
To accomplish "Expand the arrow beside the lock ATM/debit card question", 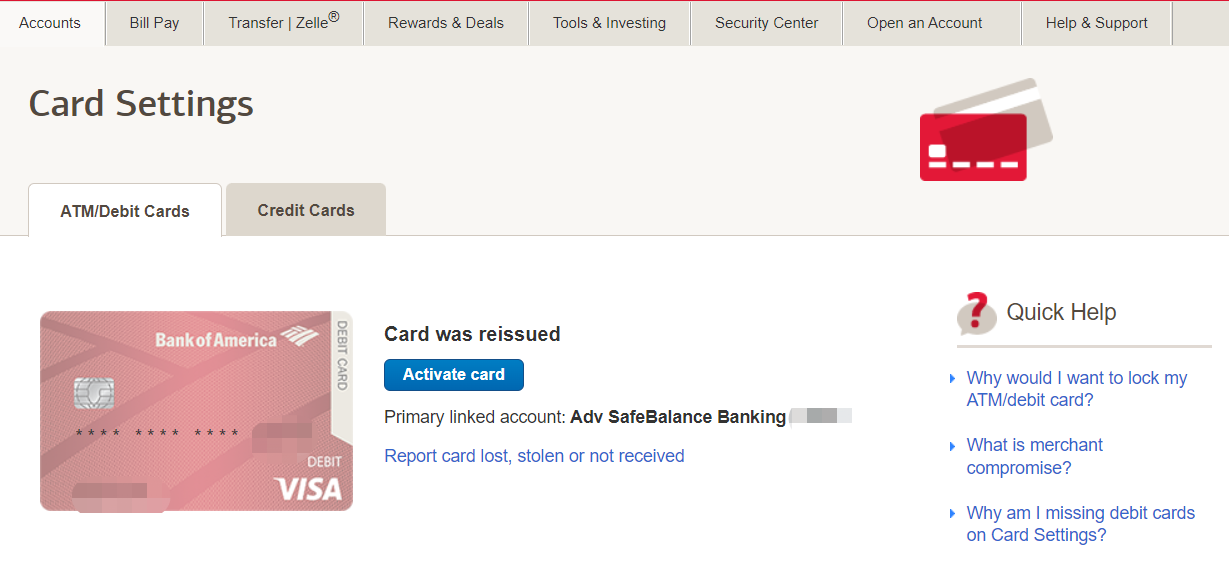I will click(952, 379).
